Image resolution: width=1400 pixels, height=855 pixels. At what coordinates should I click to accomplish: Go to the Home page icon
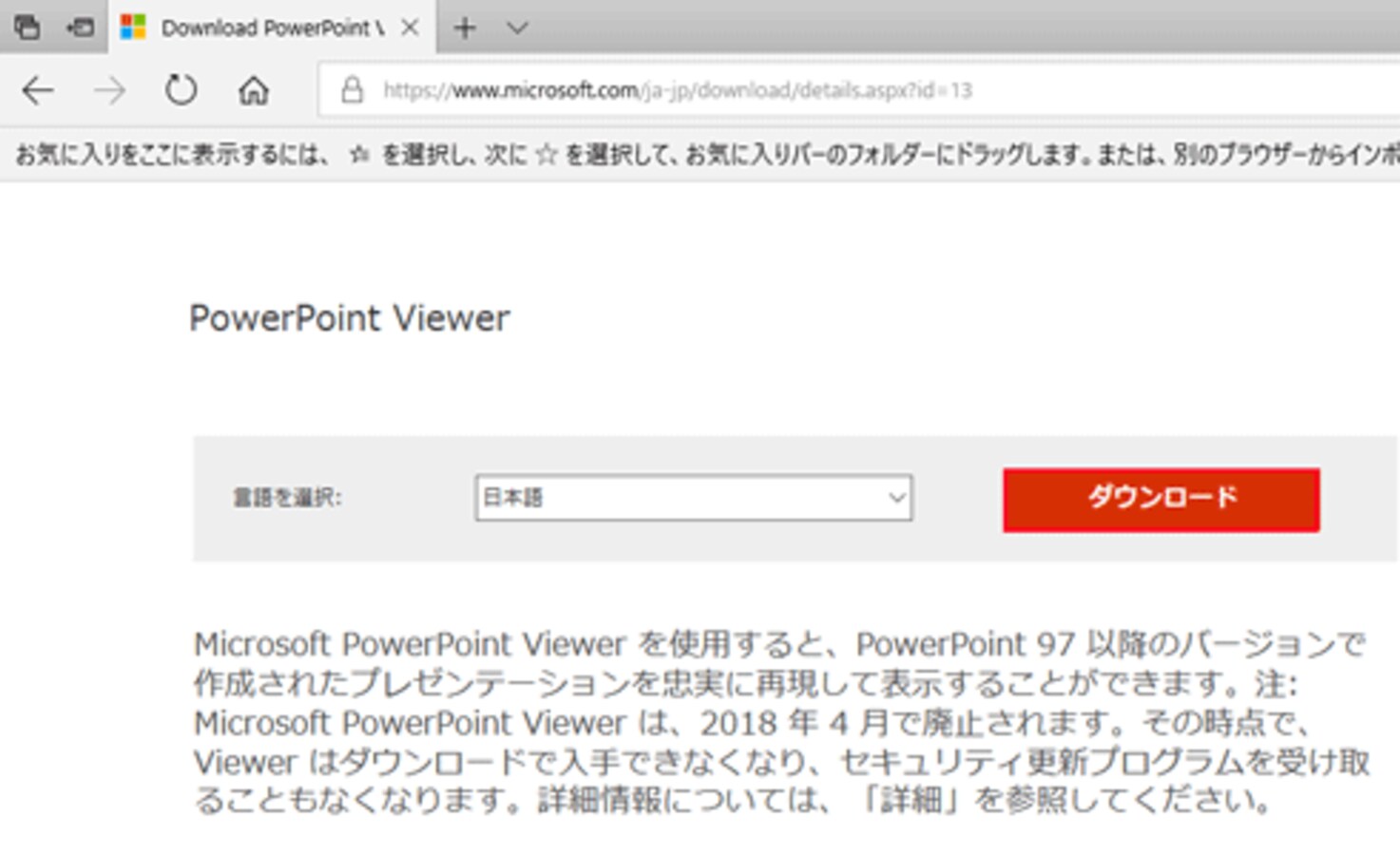253,90
